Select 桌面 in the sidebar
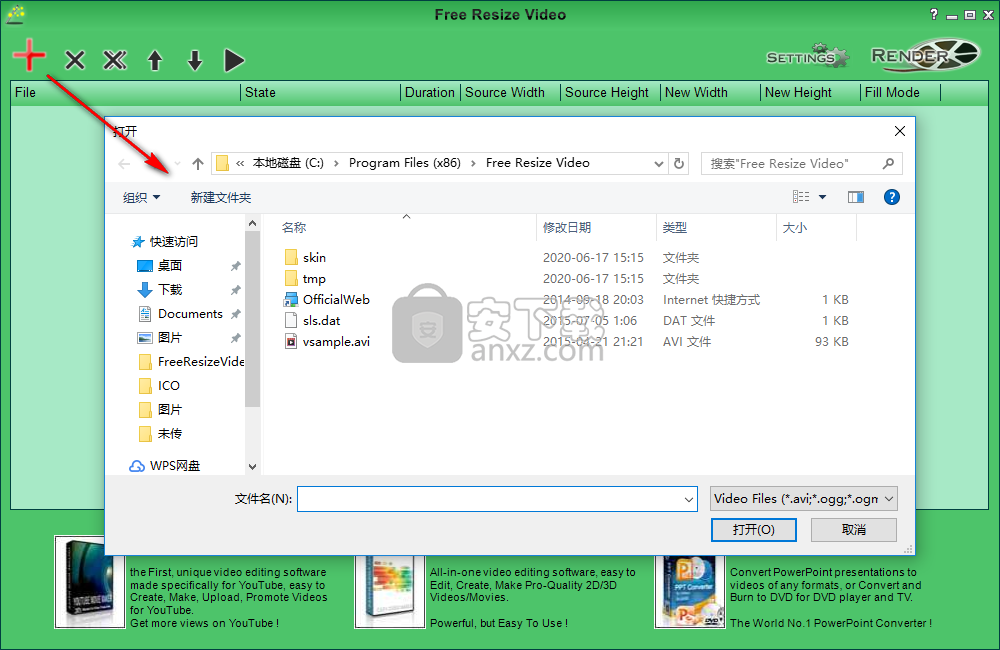Screen dimensions: 1000x650 pyautogui.click(x=161, y=265)
